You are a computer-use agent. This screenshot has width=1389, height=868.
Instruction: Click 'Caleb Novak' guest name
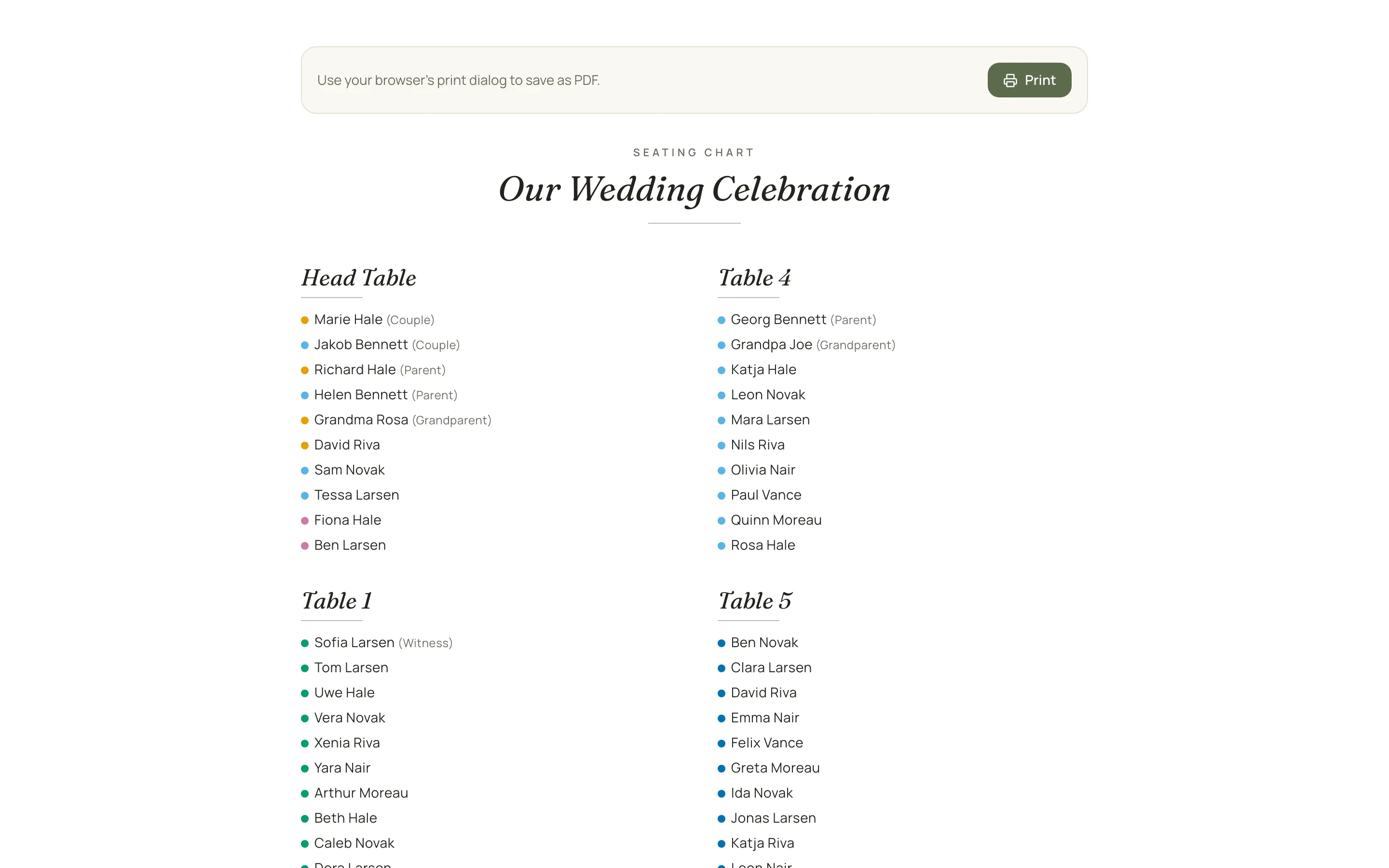click(354, 843)
